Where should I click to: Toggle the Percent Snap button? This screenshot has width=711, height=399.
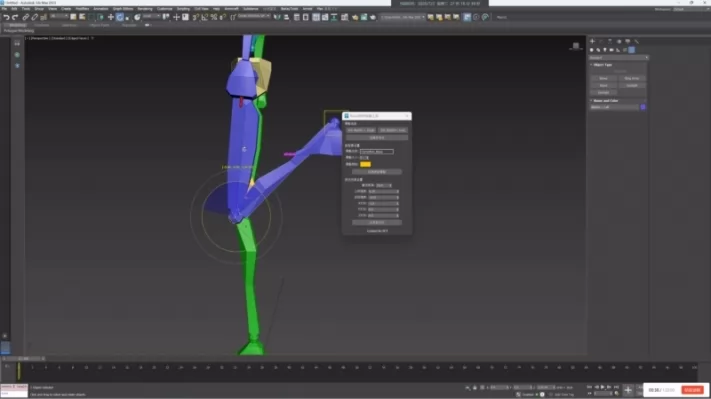[214, 17]
